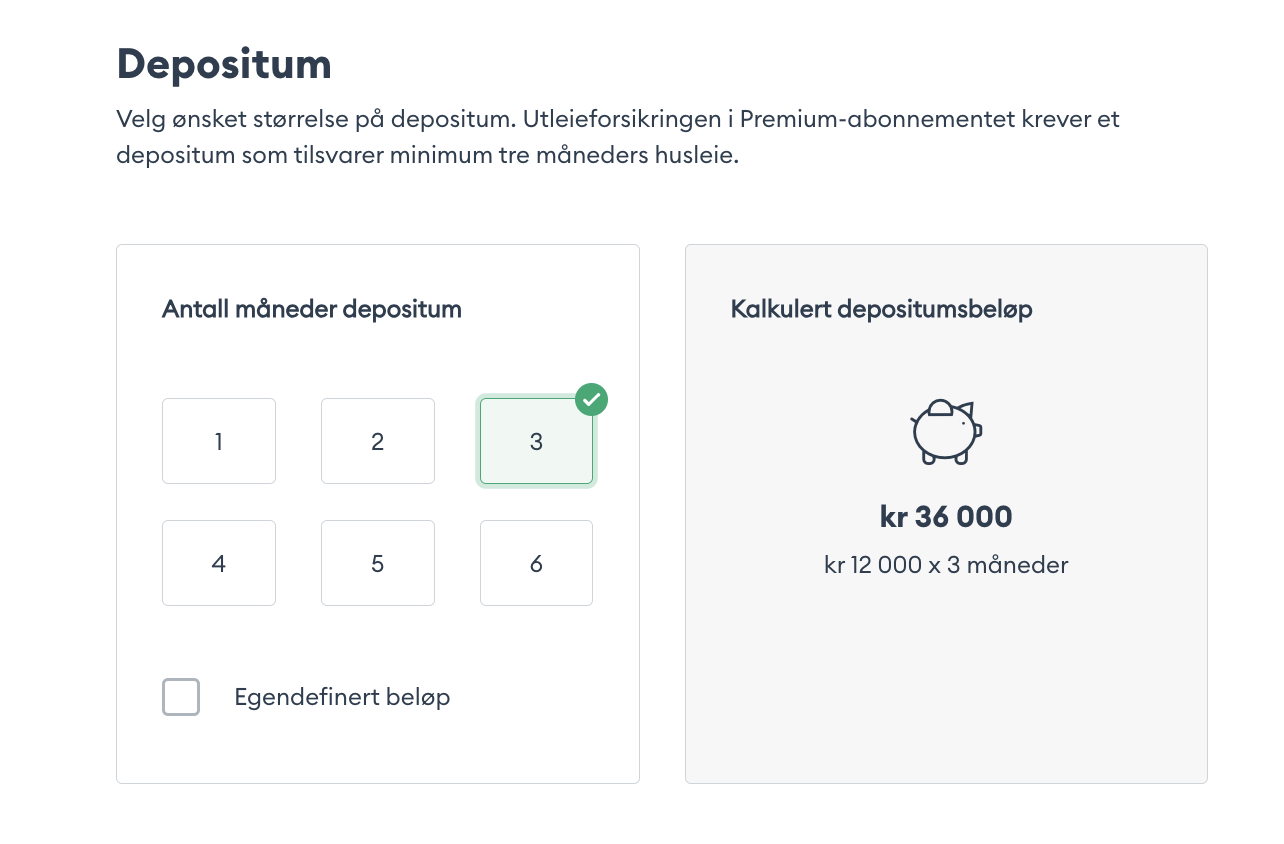
Task: Click the 'kr 36 000' amount
Action: pyautogui.click(x=946, y=517)
